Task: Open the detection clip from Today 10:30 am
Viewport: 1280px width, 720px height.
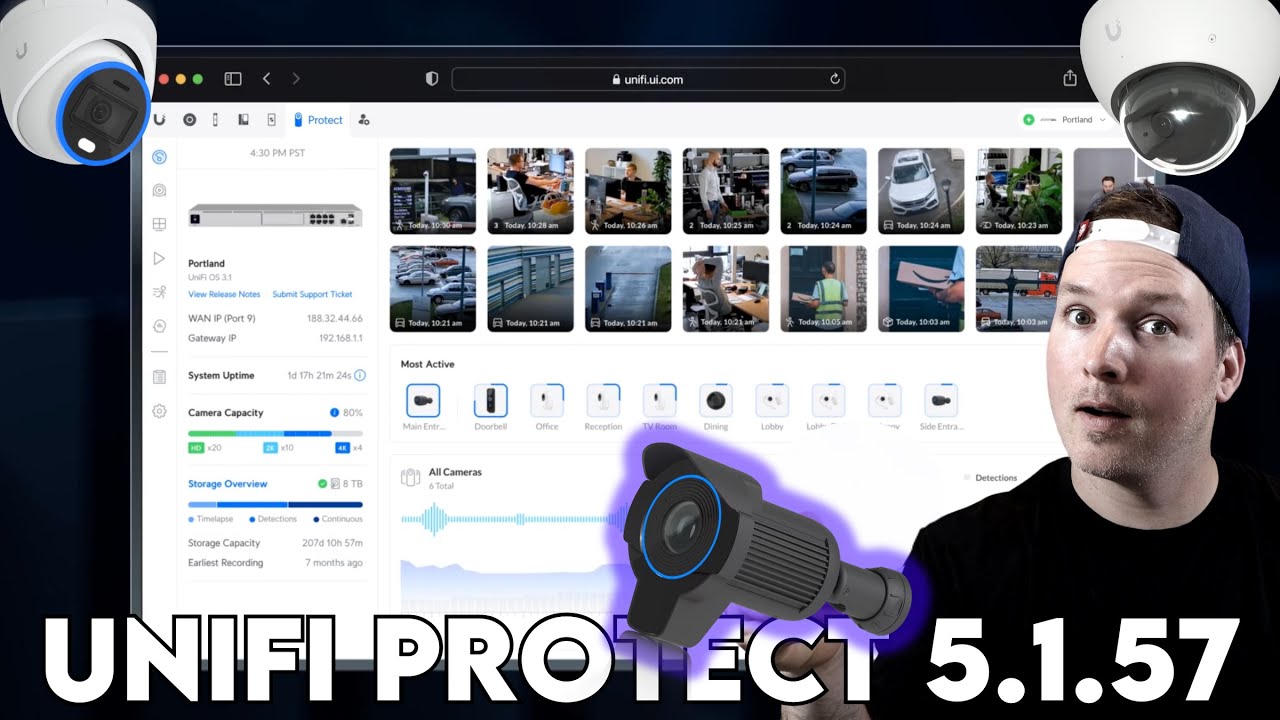Action: [x=432, y=191]
